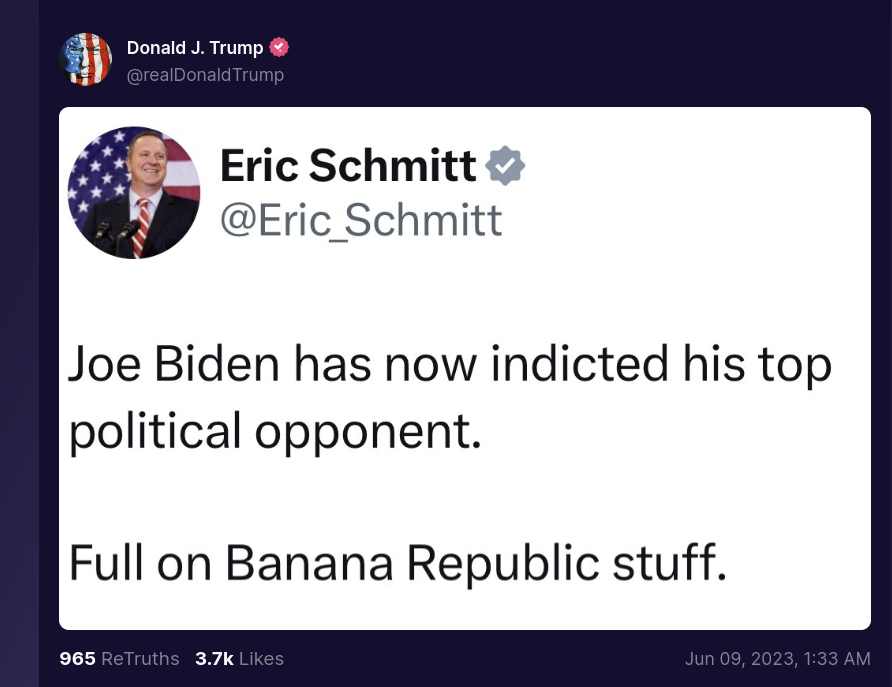This screenshot has width=892, height=687.
Task: Click the word "ReTruths" label
Action: coord(140,659)
